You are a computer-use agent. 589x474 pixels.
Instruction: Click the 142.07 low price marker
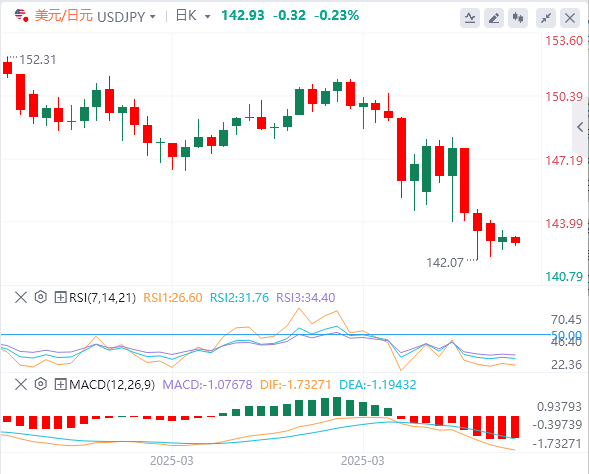(445, 263)
